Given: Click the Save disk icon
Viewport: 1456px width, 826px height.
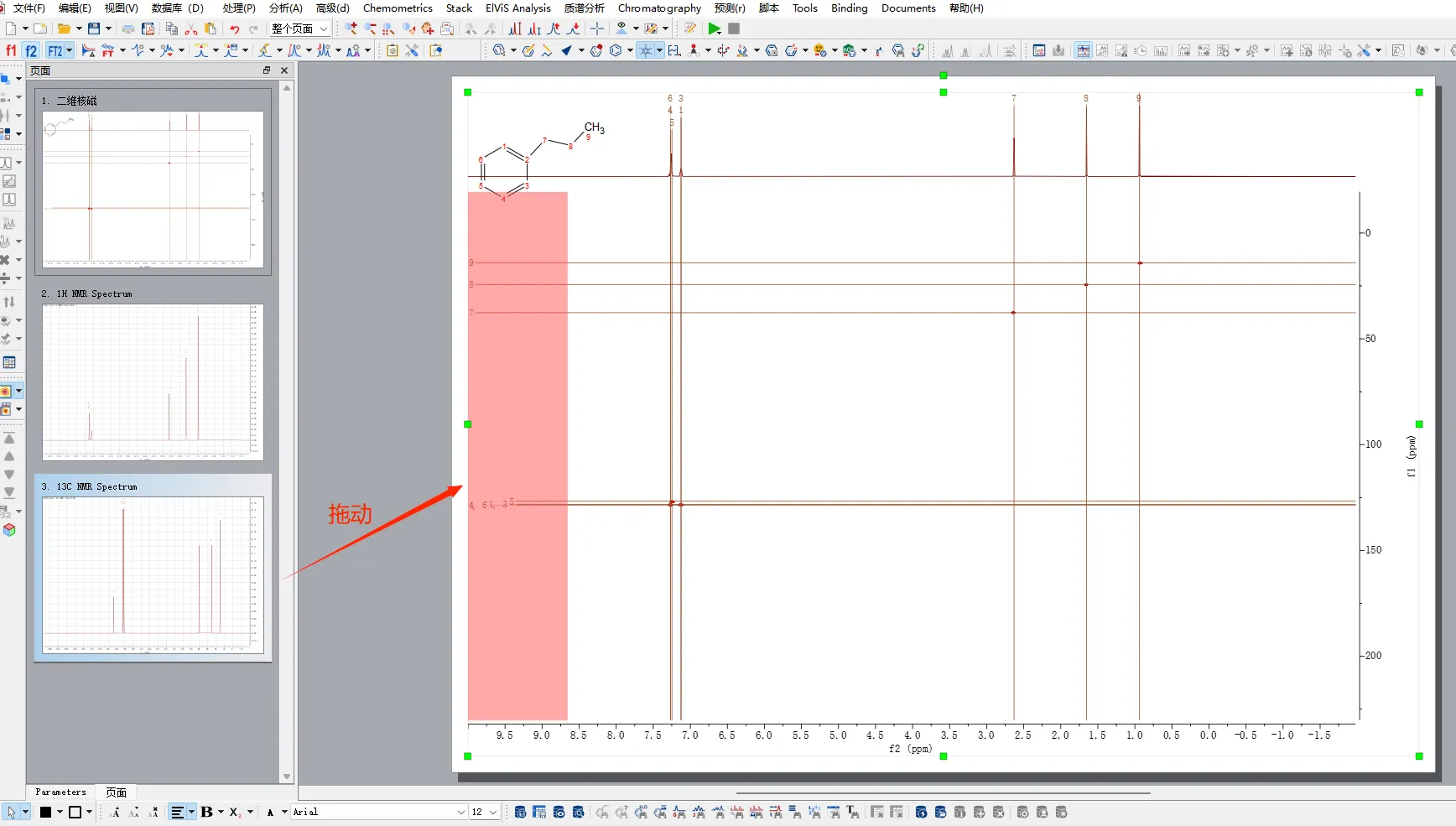Looking at the screenshot, I should click(x=94, y=29).
